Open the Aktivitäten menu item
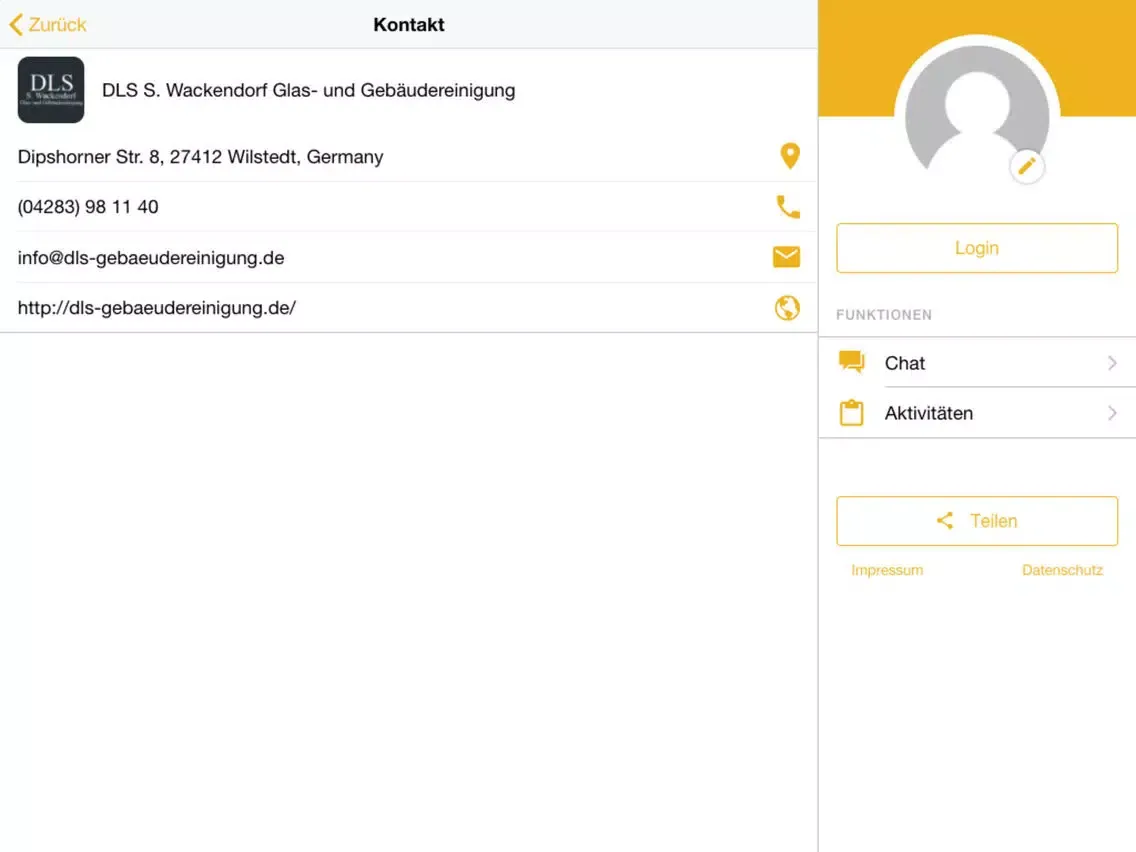Screen dimensions: 1136x852 click(928, 413)
